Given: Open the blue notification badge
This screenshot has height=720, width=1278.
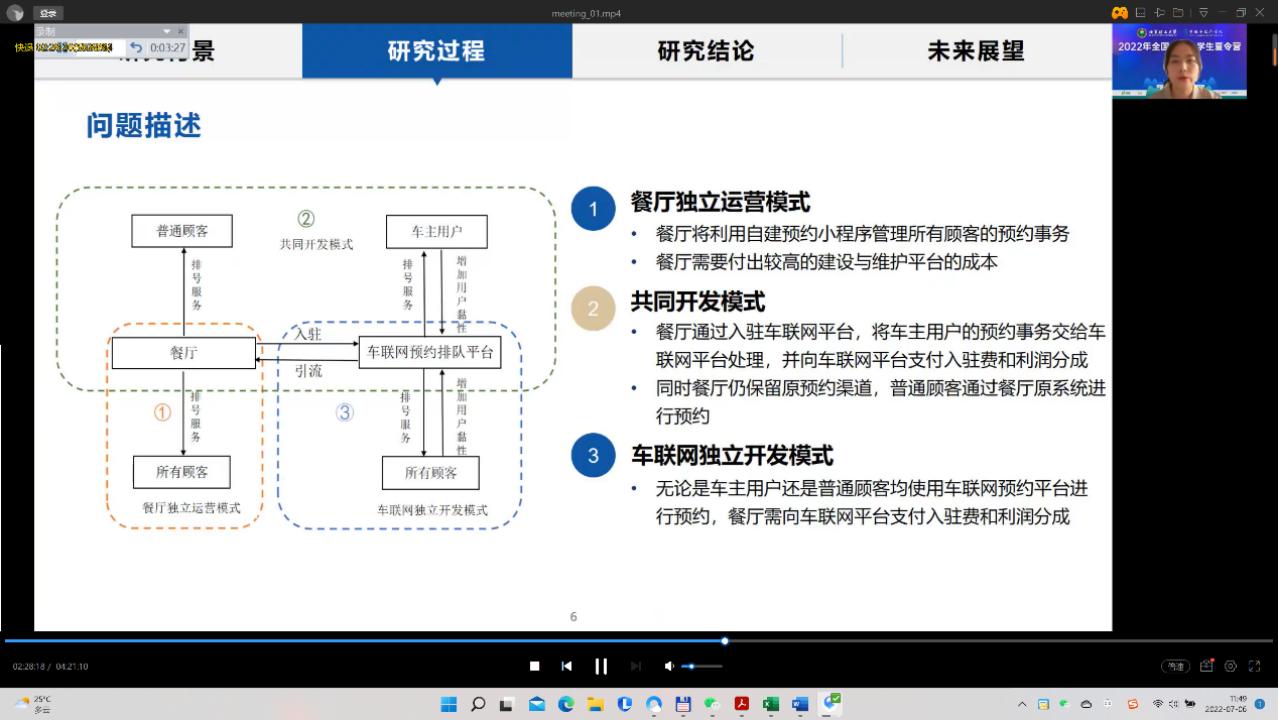Looking at the screenshot, I should [x=1262, y=704].
